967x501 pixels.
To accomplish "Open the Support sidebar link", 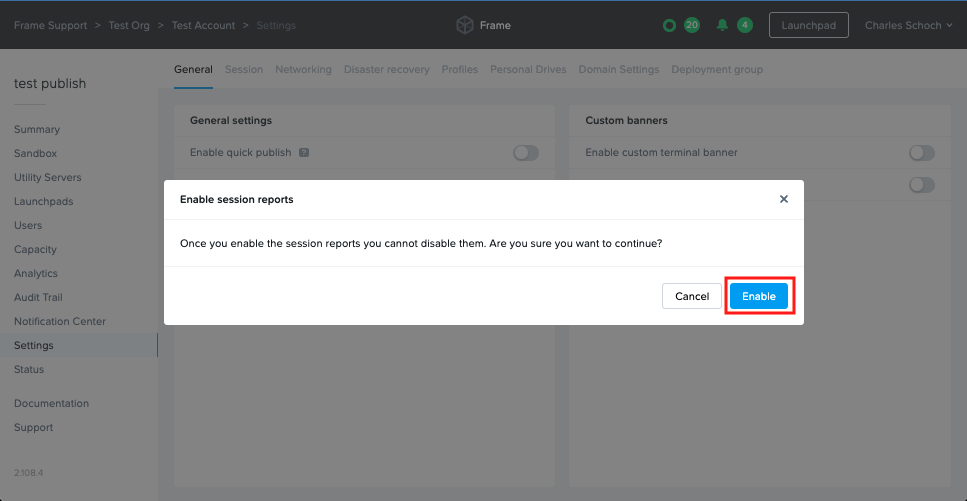I will coord(33,428).
